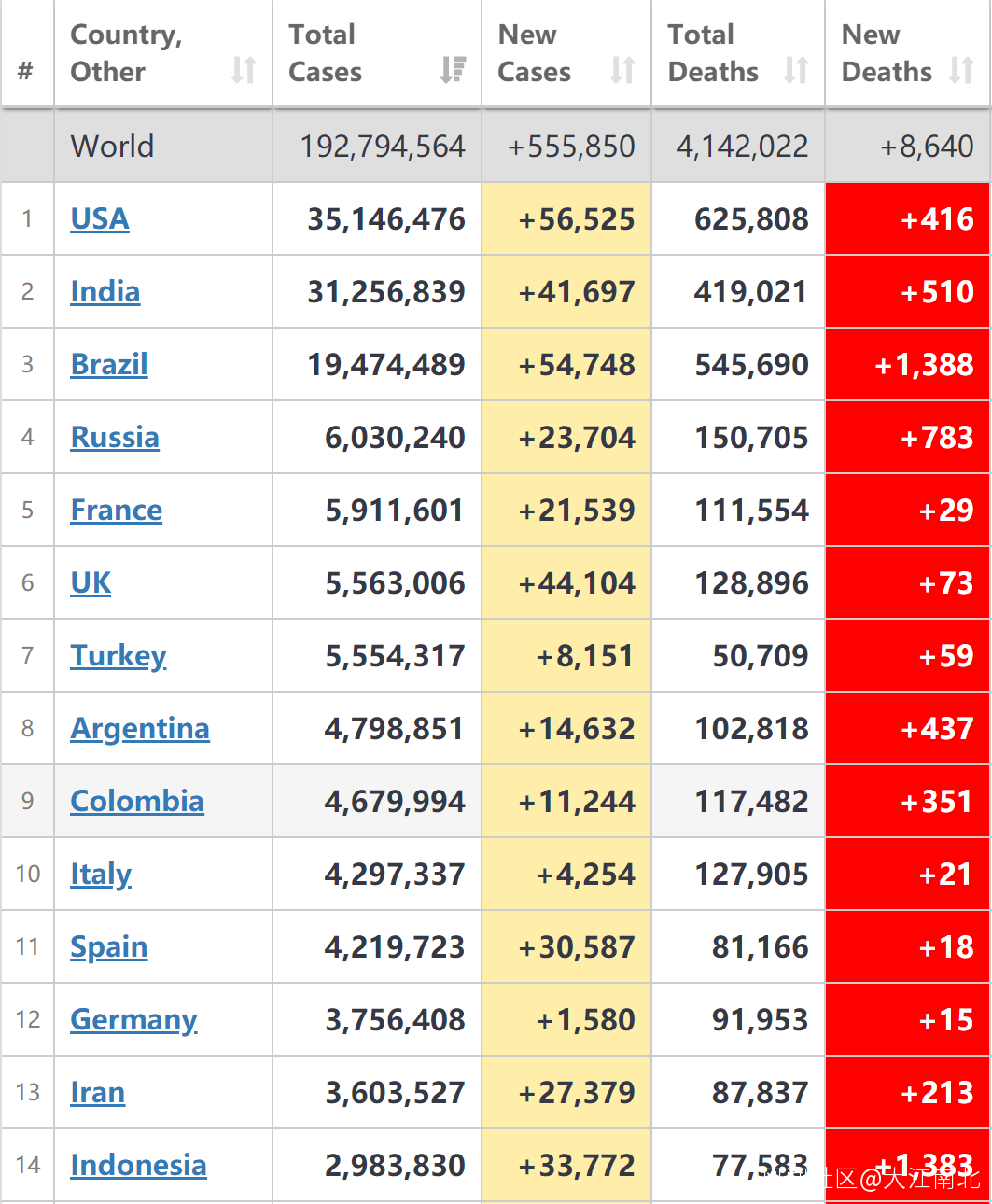Click the # column header

coord(26,70)
